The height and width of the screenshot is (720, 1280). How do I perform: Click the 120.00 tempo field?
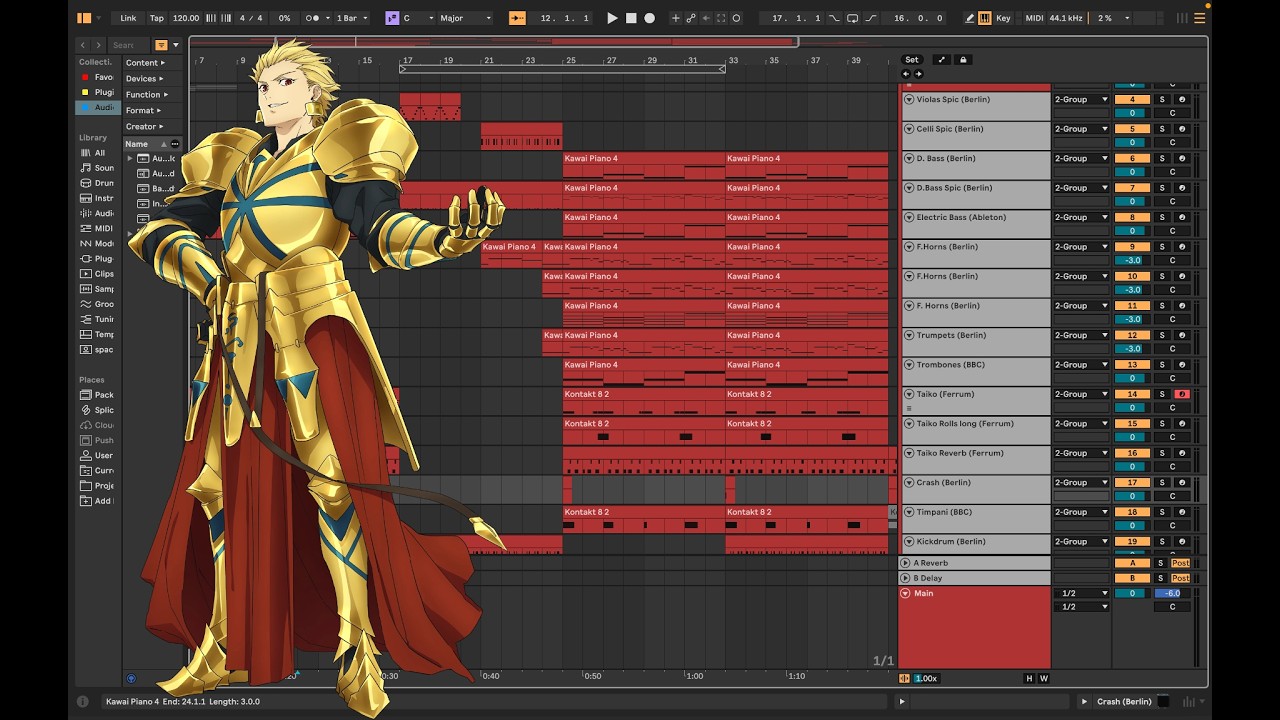pos(186,18)
